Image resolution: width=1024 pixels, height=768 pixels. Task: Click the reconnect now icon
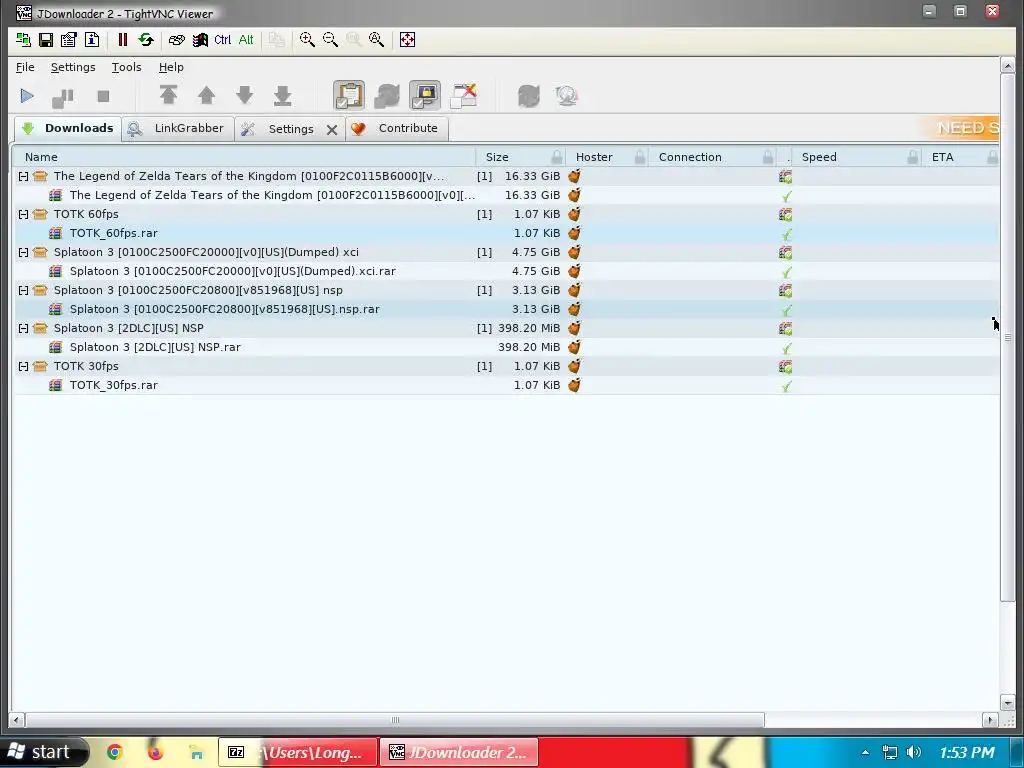[x=528, y=96]
